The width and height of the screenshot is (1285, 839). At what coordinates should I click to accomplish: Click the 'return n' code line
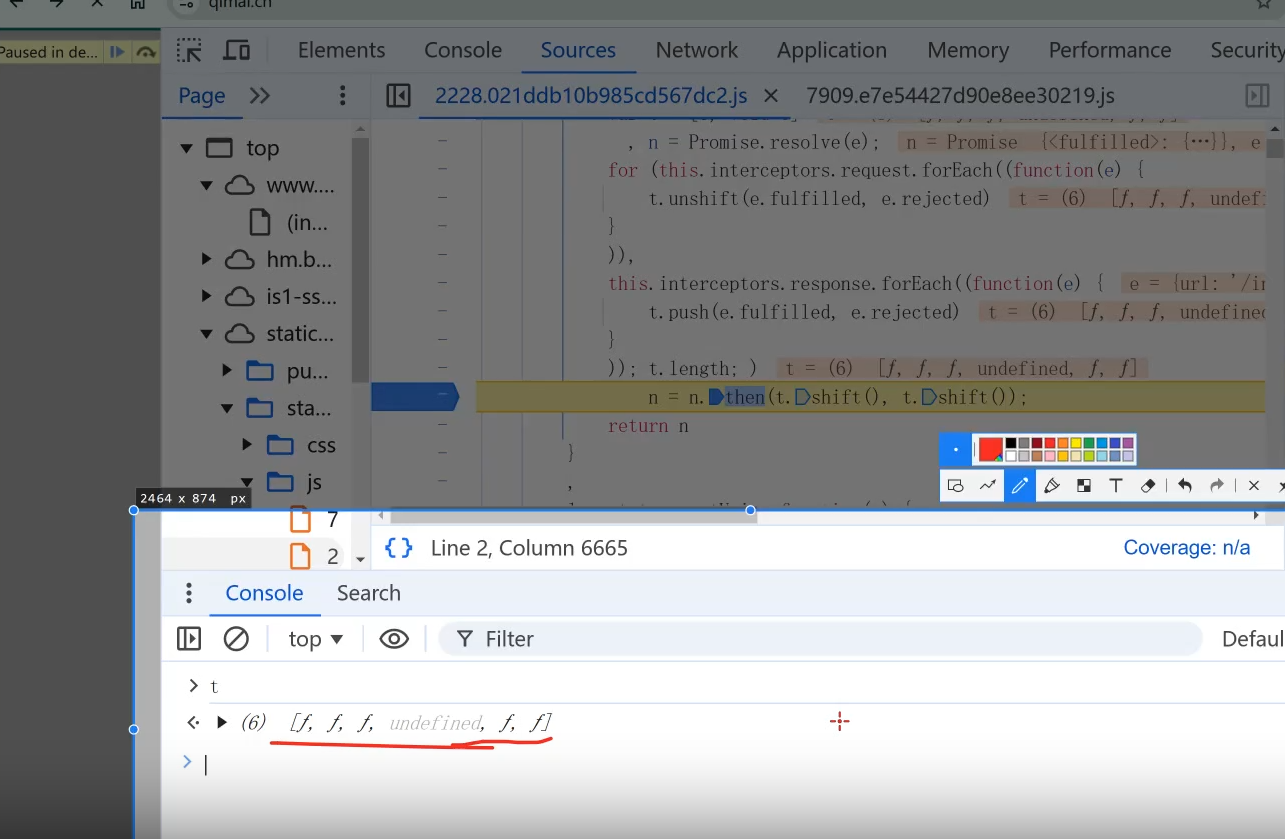coord(648,426)
